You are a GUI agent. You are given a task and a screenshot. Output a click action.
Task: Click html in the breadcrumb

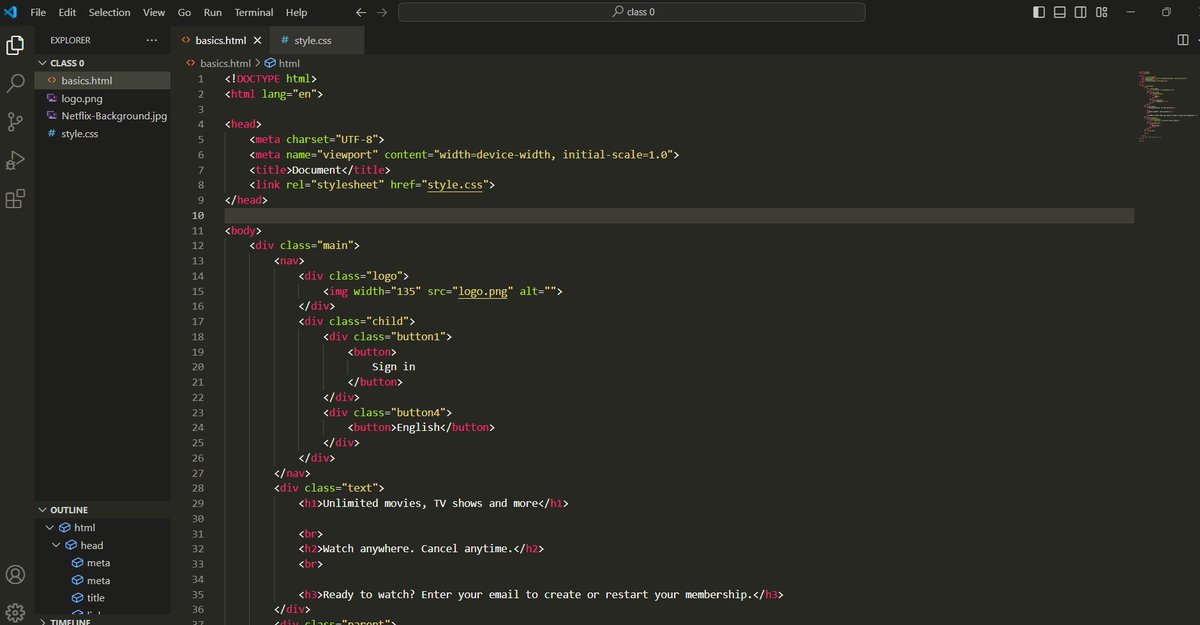point(289,63)
